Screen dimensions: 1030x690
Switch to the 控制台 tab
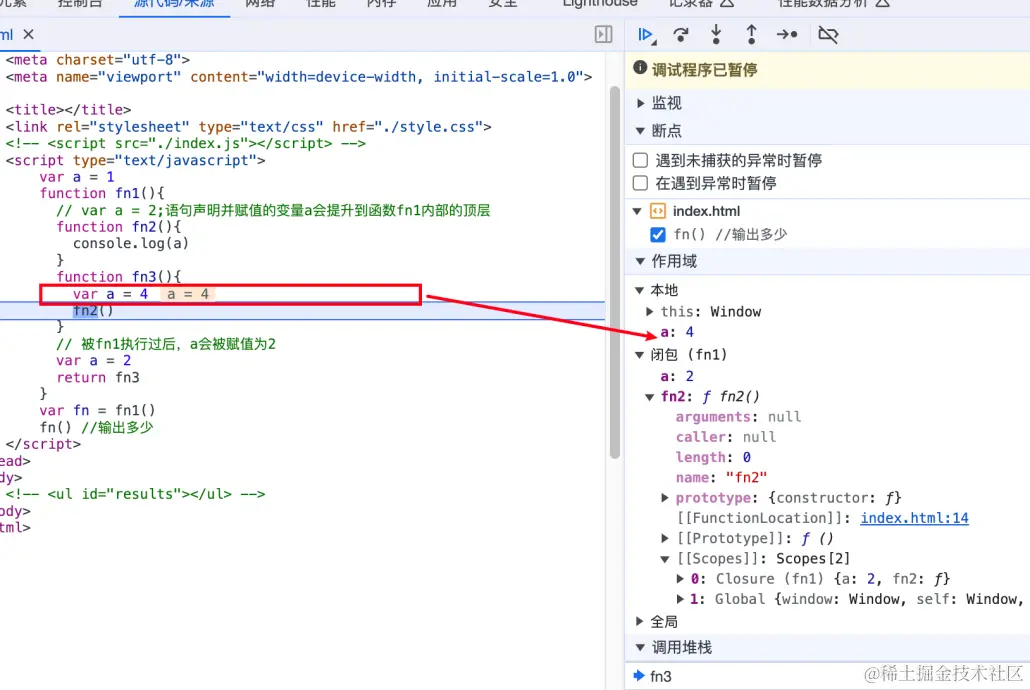pos(80,3)
